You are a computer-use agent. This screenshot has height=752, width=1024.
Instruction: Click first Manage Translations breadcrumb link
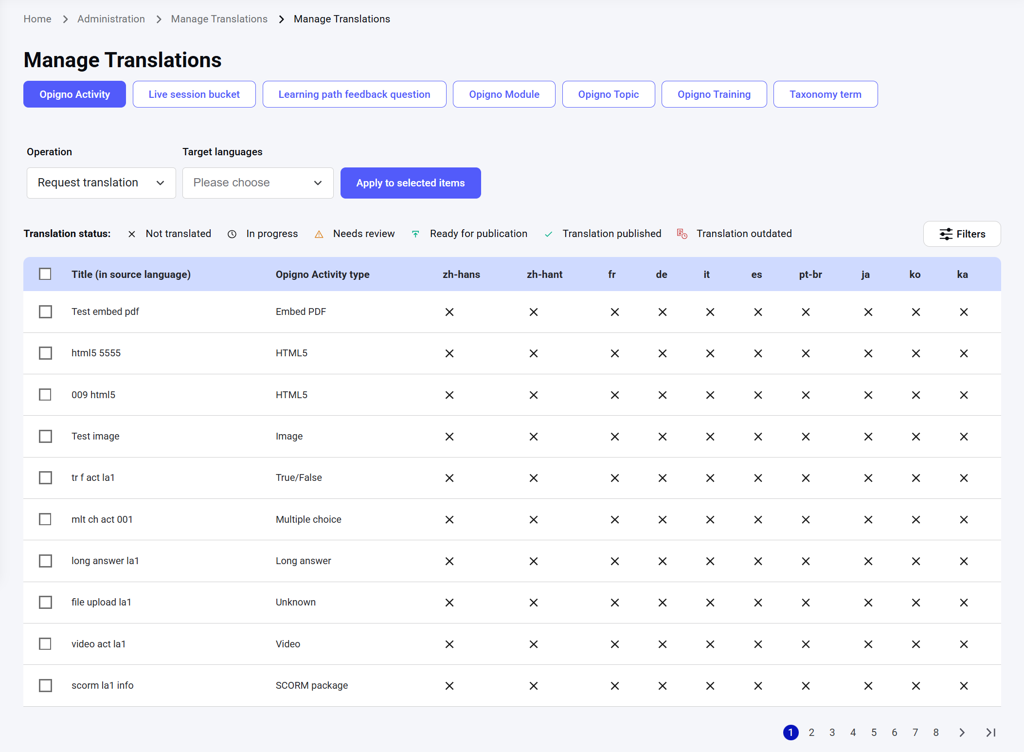[x=219, y=19]
